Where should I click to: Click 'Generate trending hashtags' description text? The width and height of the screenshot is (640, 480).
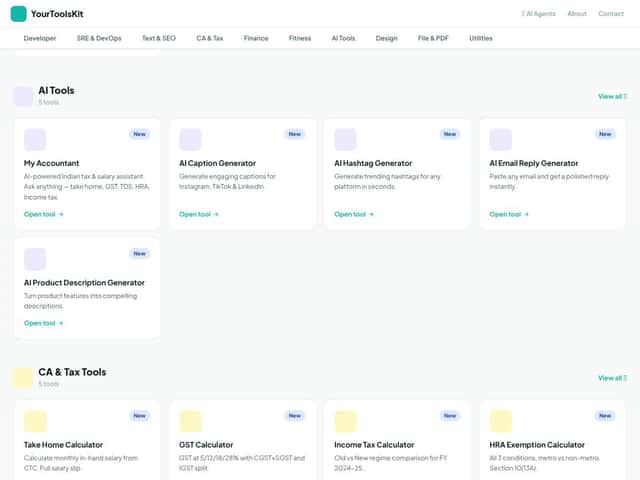(x=387, y=182)
